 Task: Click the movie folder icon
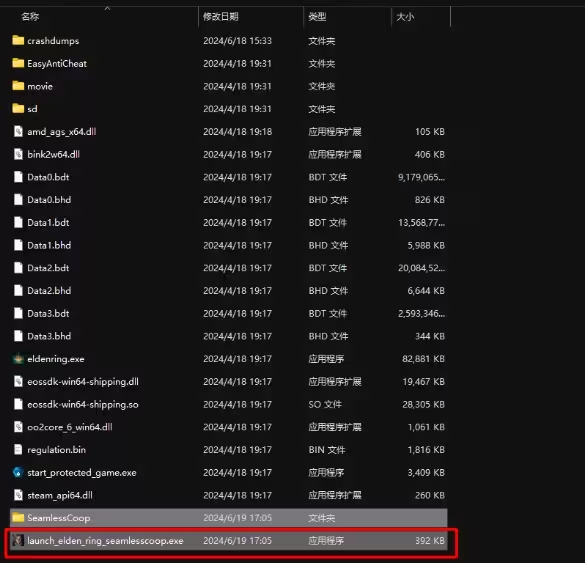[18, 86]
